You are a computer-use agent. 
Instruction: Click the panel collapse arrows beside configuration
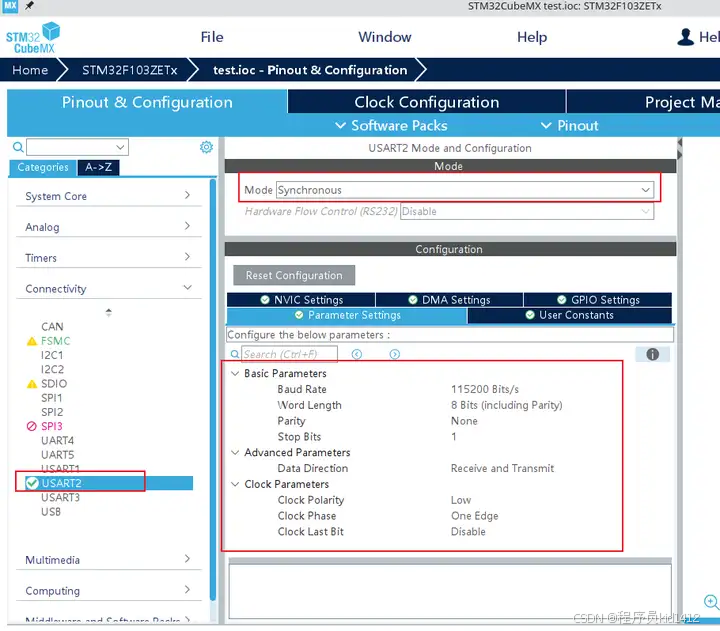click(680, 149)
